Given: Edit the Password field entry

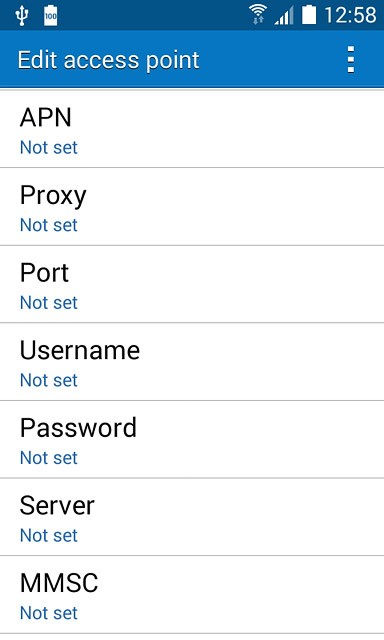Looking at the screenshot, I should [x=192, y=439].
